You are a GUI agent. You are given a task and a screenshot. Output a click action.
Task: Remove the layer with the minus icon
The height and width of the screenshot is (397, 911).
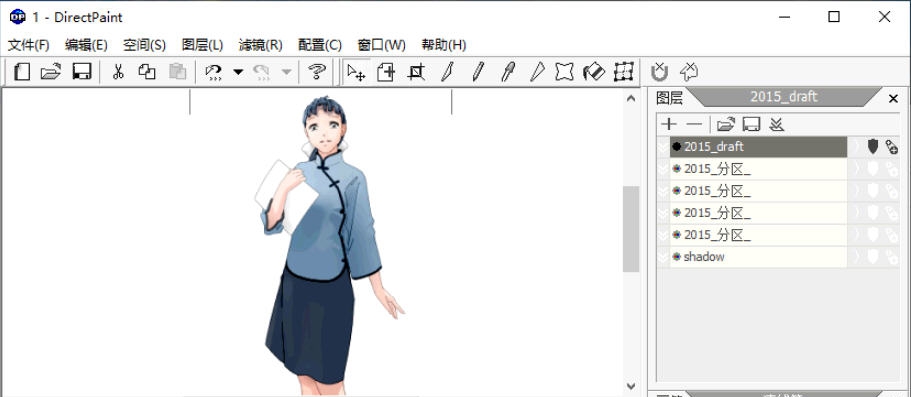pos(694,124)
